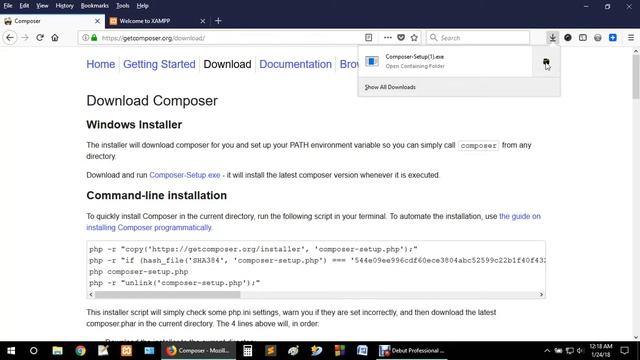The width and height of the screenshot is (640, 360).
Task: Switch to the Welcome to XAMPP tab
Action: coord(157,21)
